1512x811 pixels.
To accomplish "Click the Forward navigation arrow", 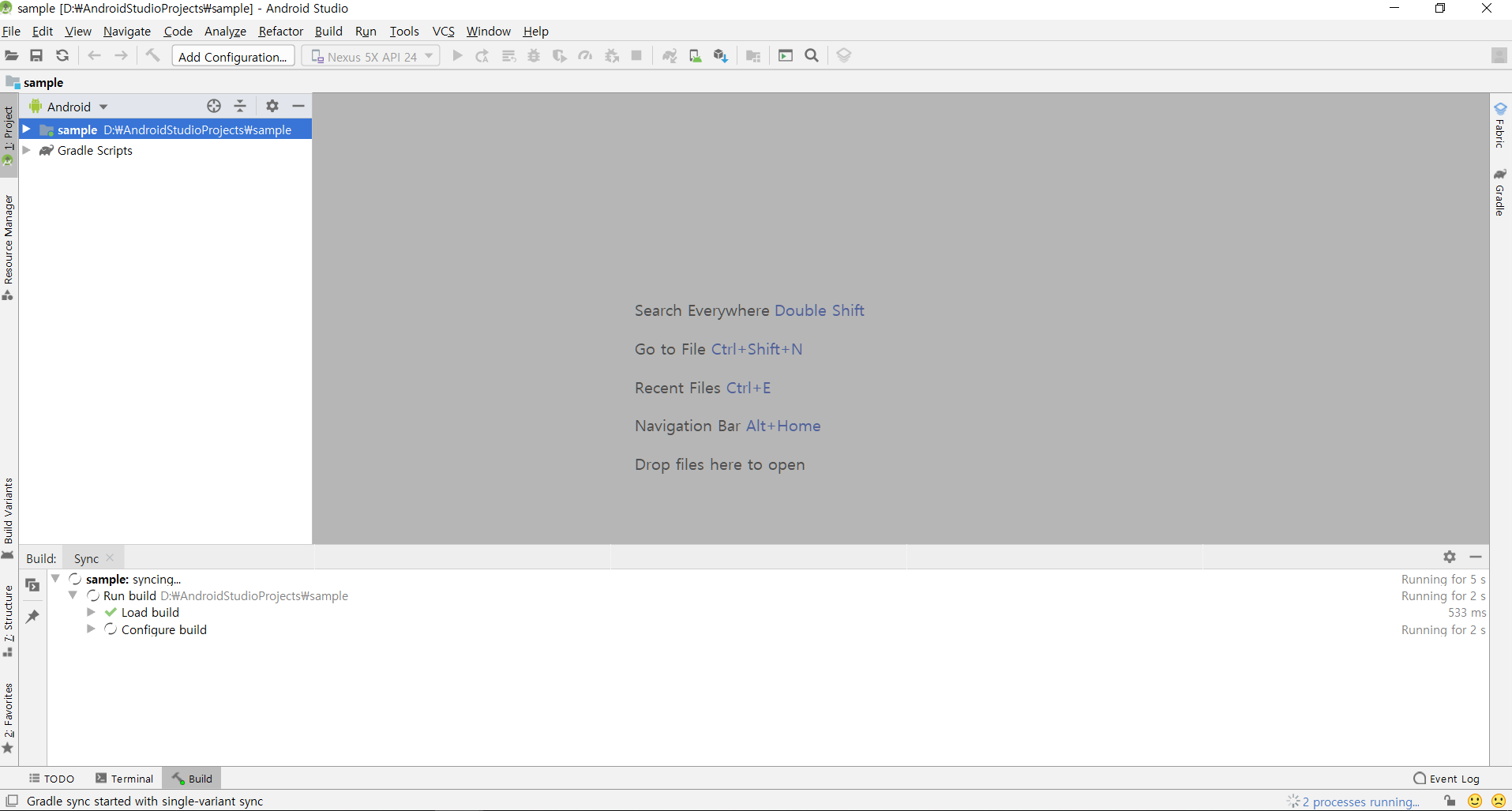I will (x=121, y=56).
